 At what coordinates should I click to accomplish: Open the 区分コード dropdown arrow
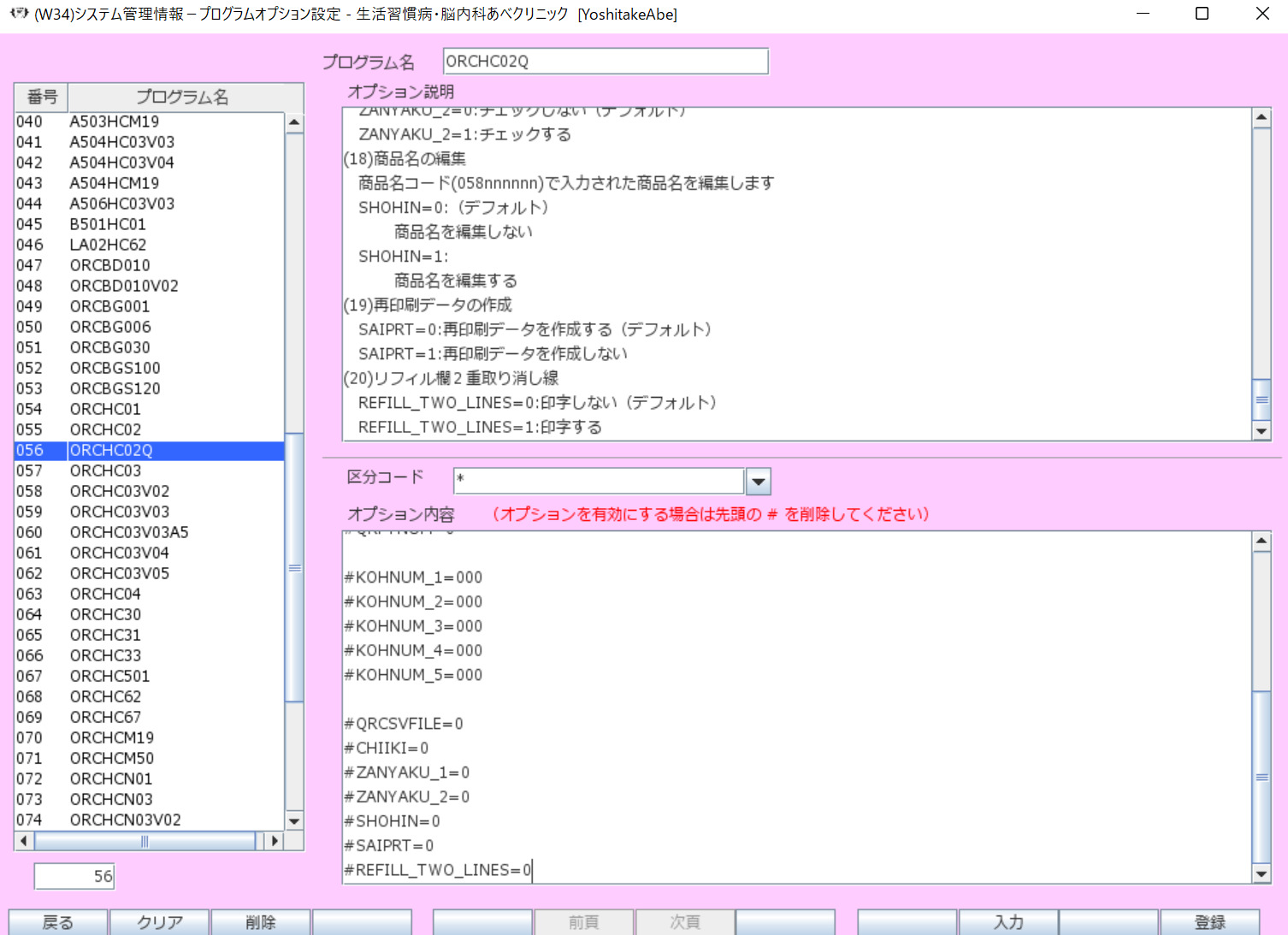click(x=758, y=482)
